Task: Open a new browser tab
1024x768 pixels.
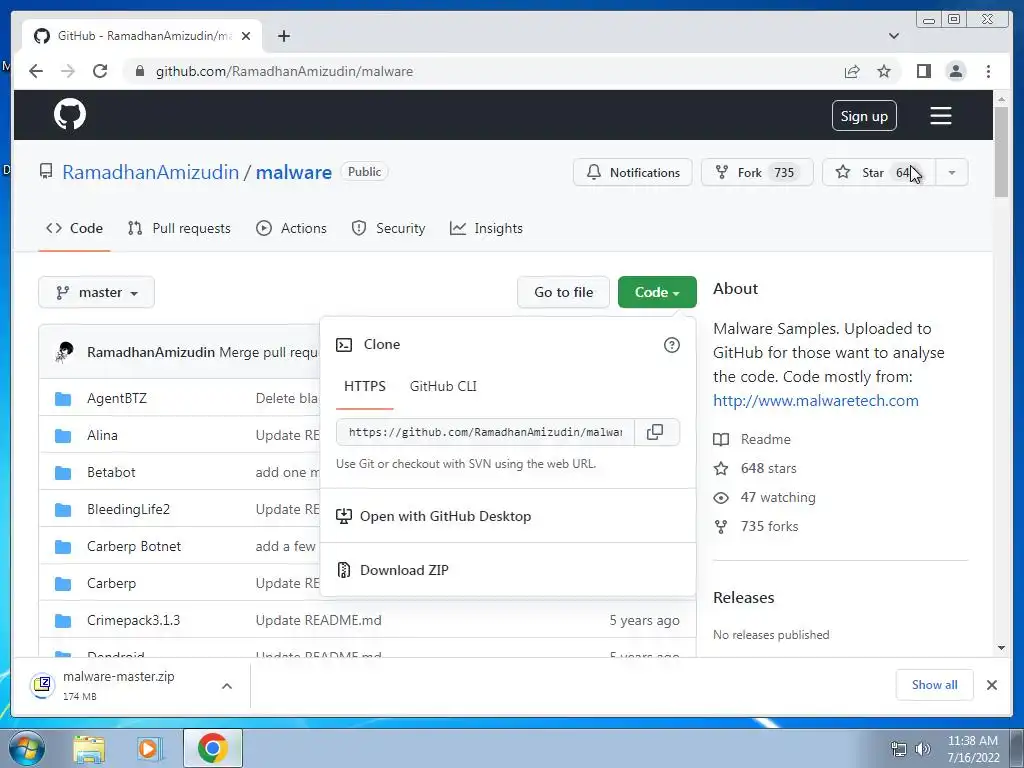Action: pos(283,36)
